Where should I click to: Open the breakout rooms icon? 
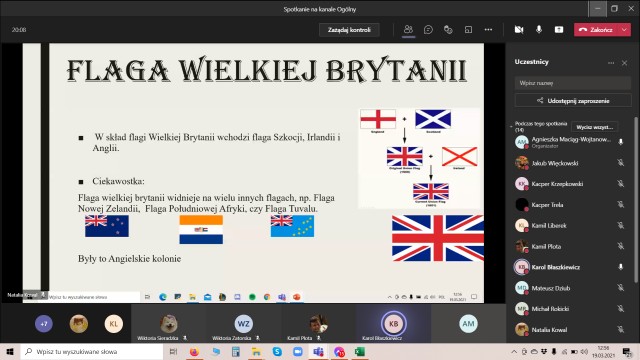coord(468,29)
